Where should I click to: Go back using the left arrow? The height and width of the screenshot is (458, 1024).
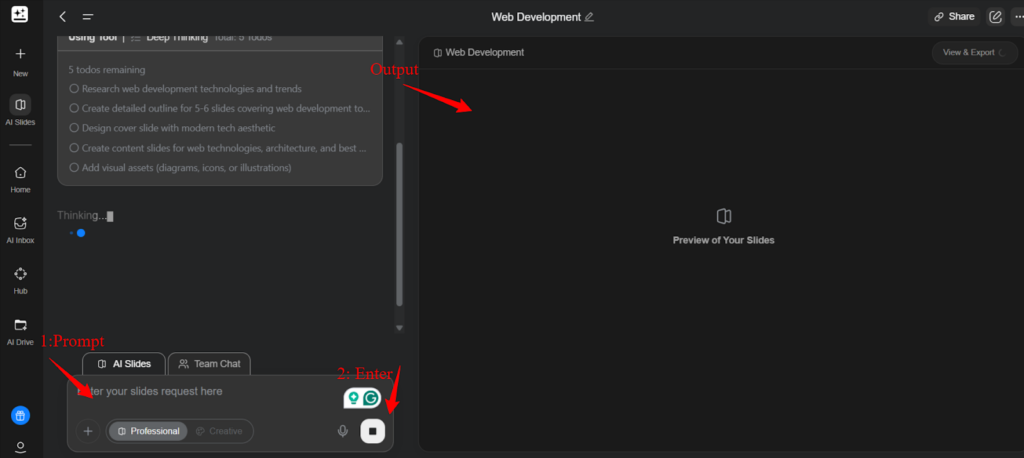63,17
